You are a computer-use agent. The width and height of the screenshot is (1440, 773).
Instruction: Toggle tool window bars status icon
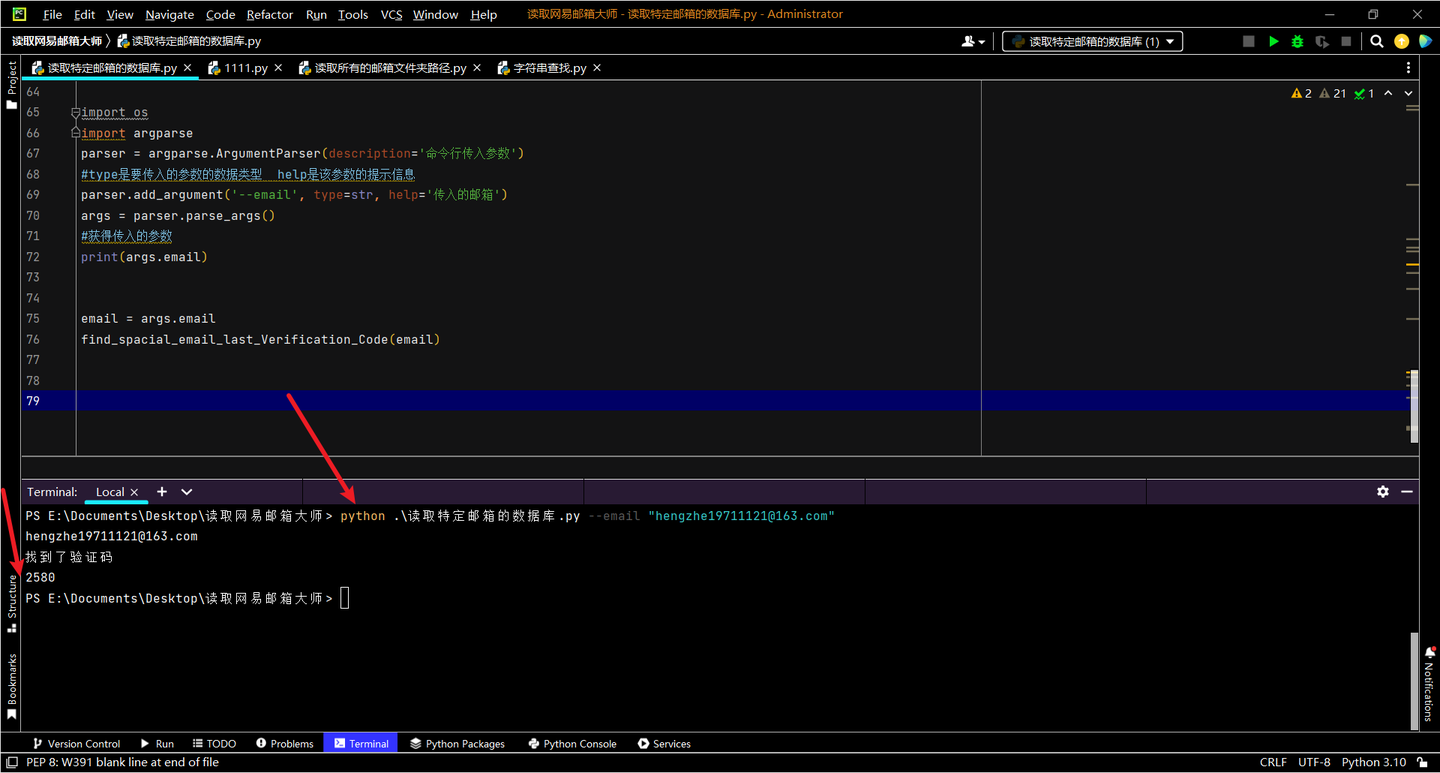click(x=11, y=762)
